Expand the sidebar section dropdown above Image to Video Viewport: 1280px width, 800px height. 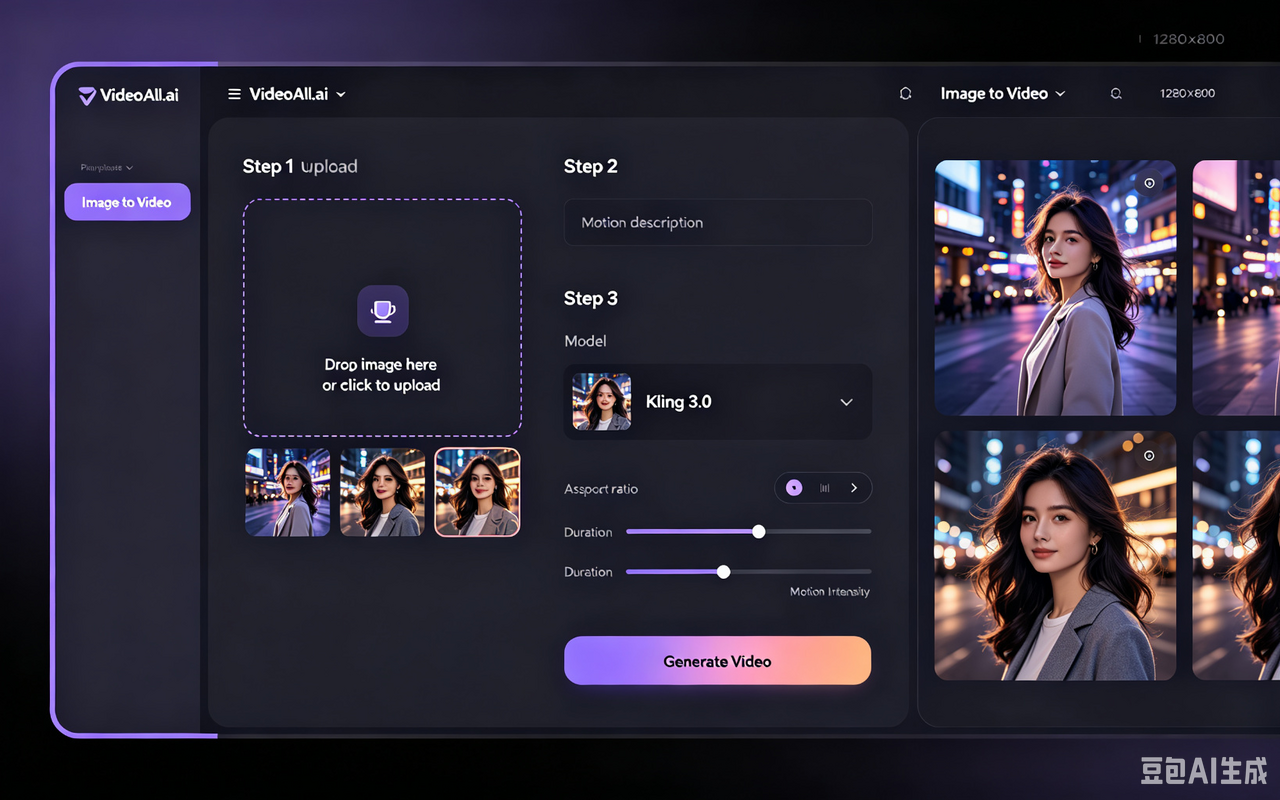point(107,168)
